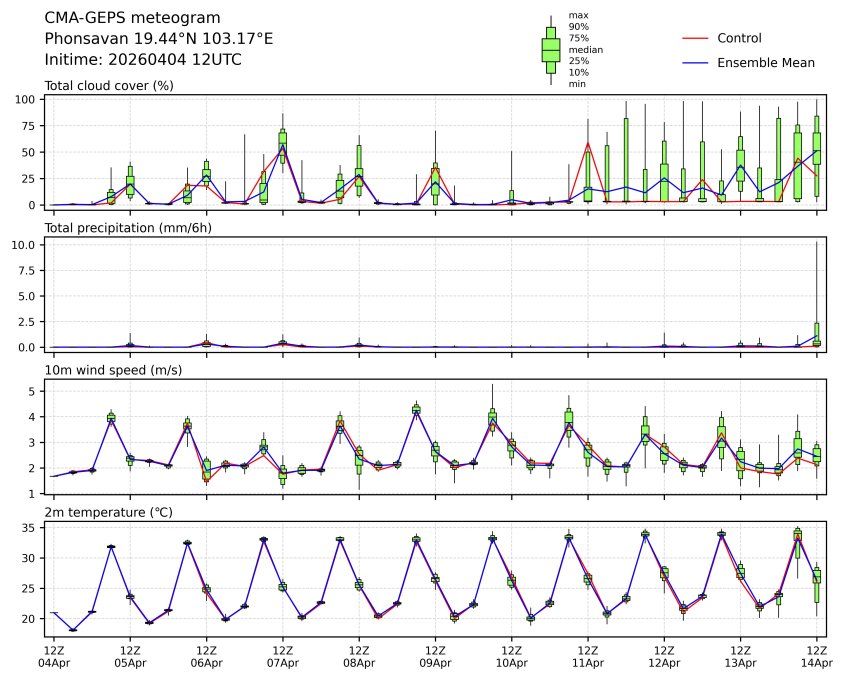Image resolution: width=844 pixels, height=680 pixels.
Task: Click the 10.0 y-axis label on precipitation
Action: click(25, 245)
